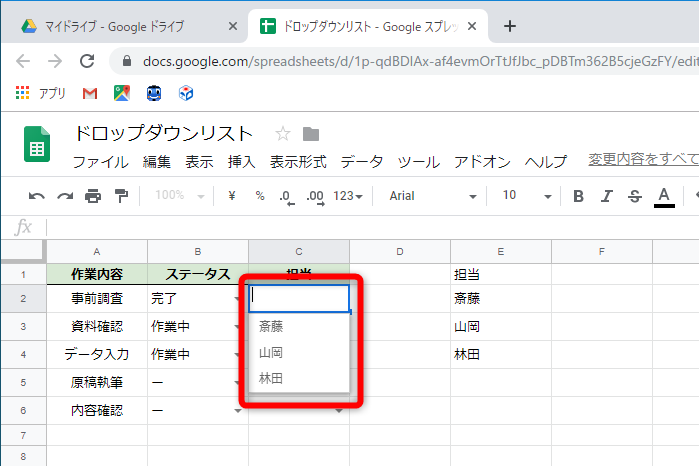Open dropdown arrow for データ入力 status
Screen dimensions: 699x466
coord(238,355)
